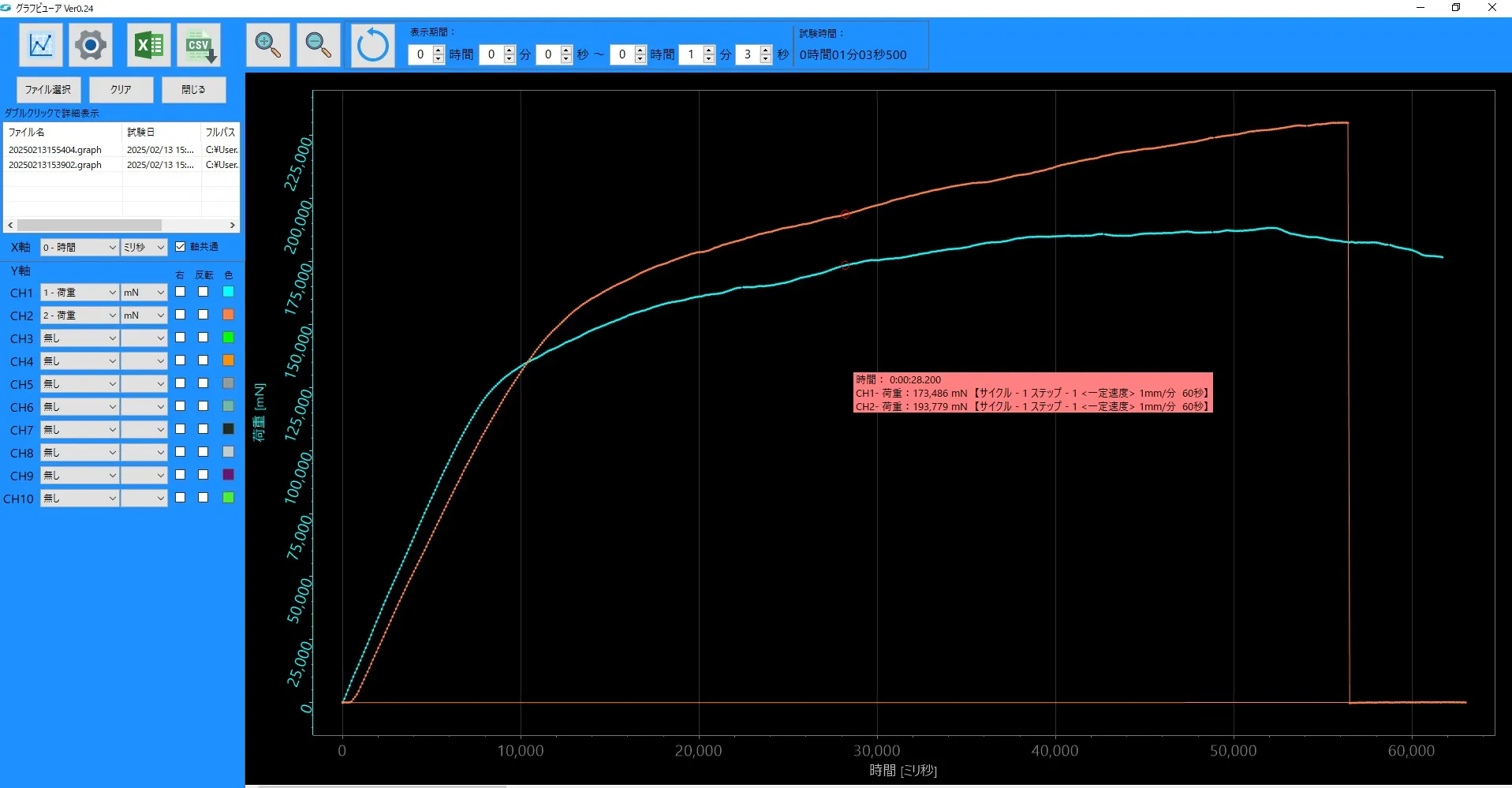Click the クリア button
This screenshot has height=788, width=1512.
pos(121,89)
